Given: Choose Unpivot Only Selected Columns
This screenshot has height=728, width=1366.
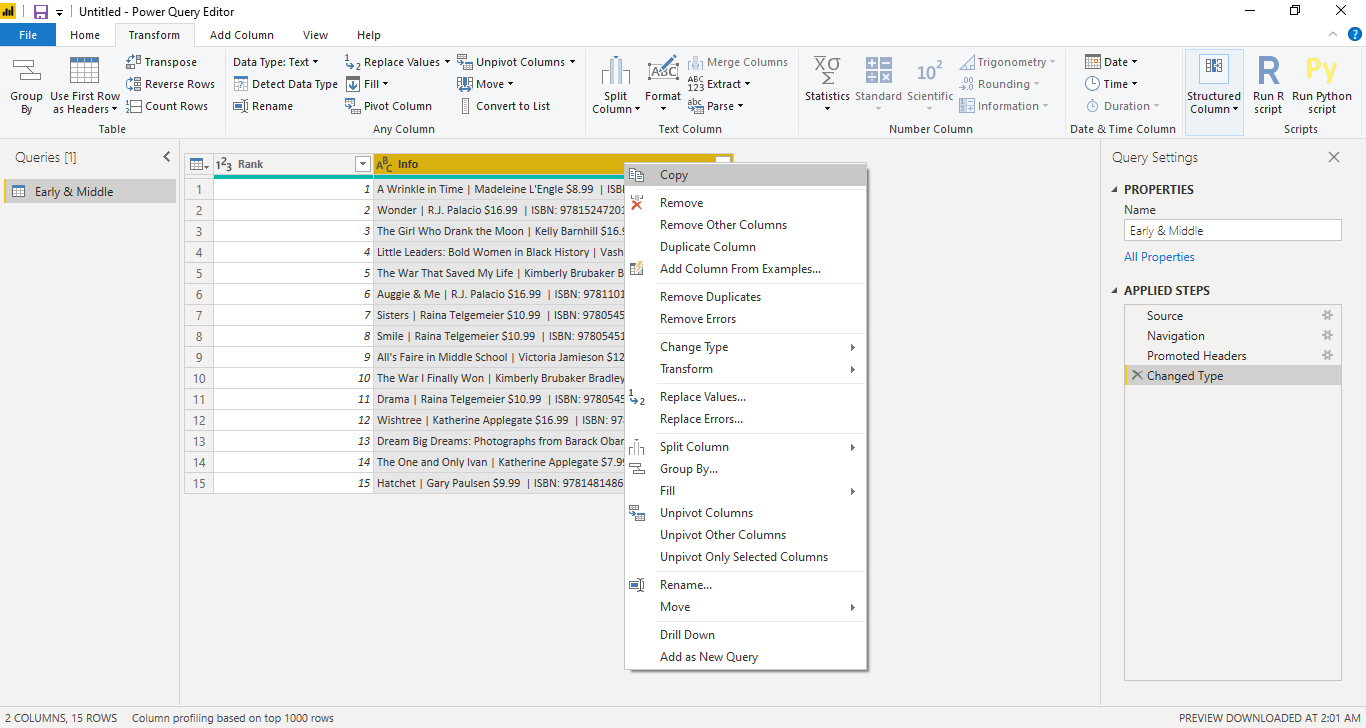Looking at the screenshot, I should click(746, 557).
